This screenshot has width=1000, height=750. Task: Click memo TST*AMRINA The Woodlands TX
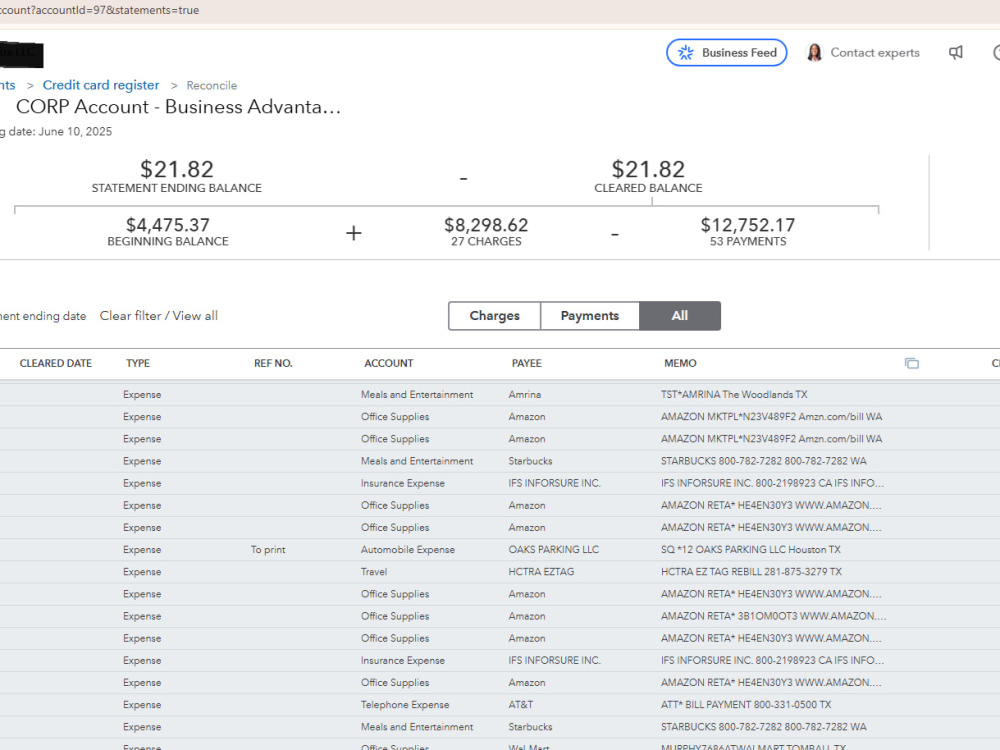[734, 395]
